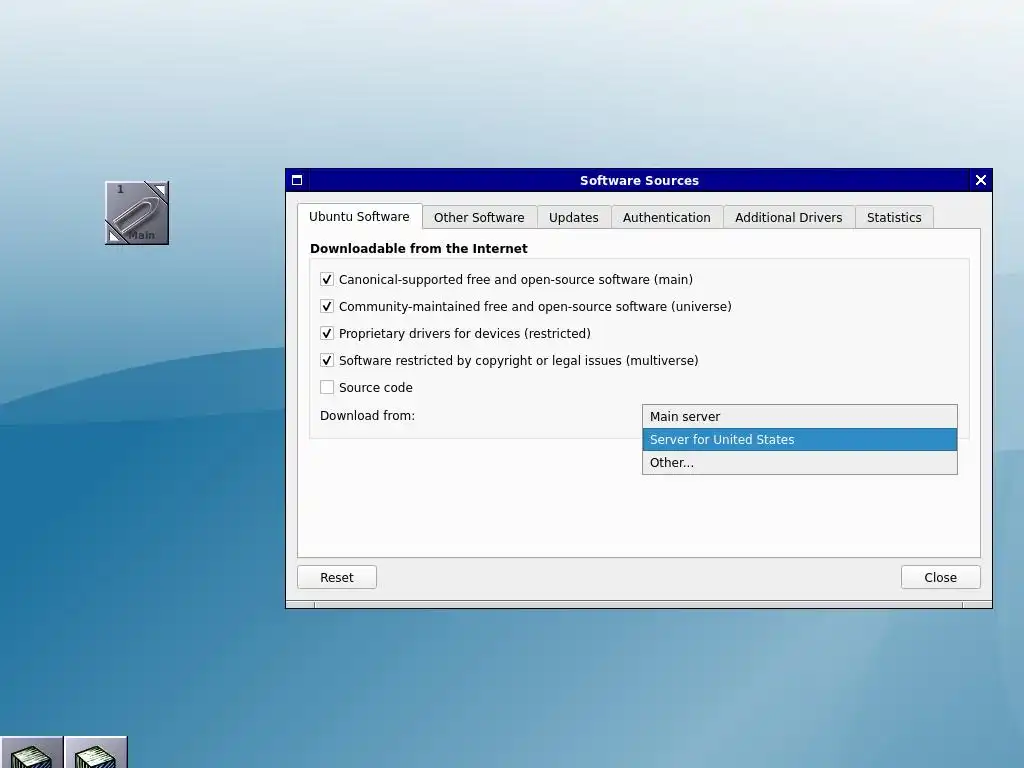View the Statistics tab

pyautogui.click(x=894, y=217)
